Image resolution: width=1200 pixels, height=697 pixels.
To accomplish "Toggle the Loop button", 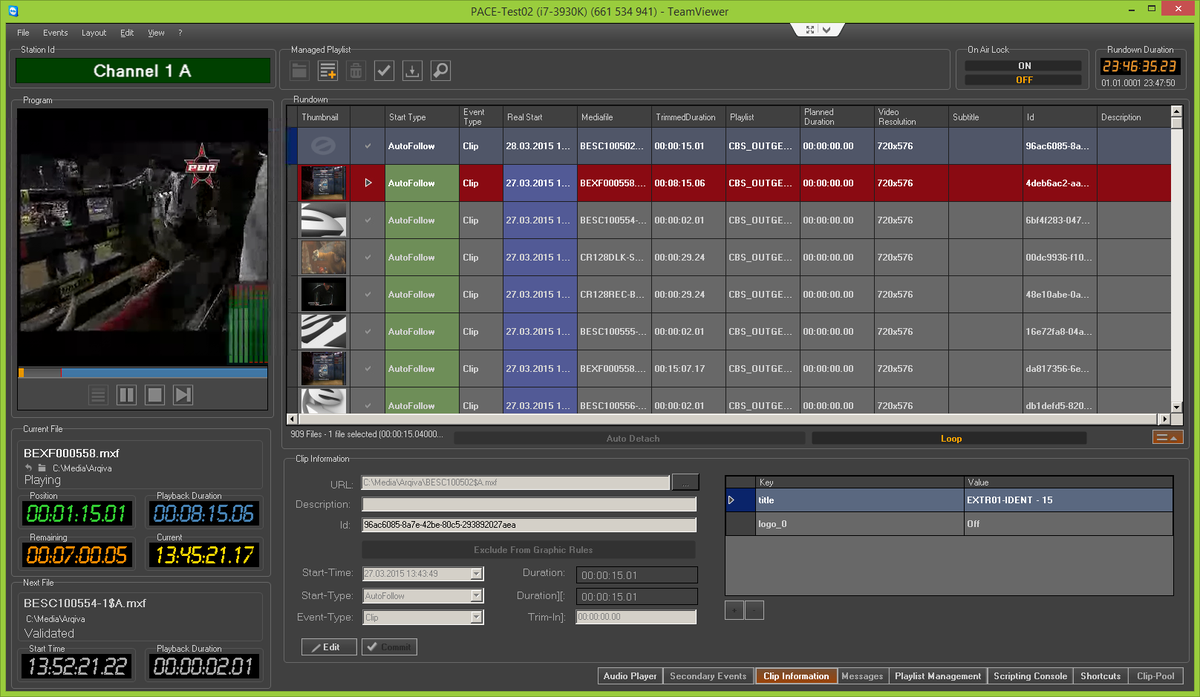I will point(951,438).
